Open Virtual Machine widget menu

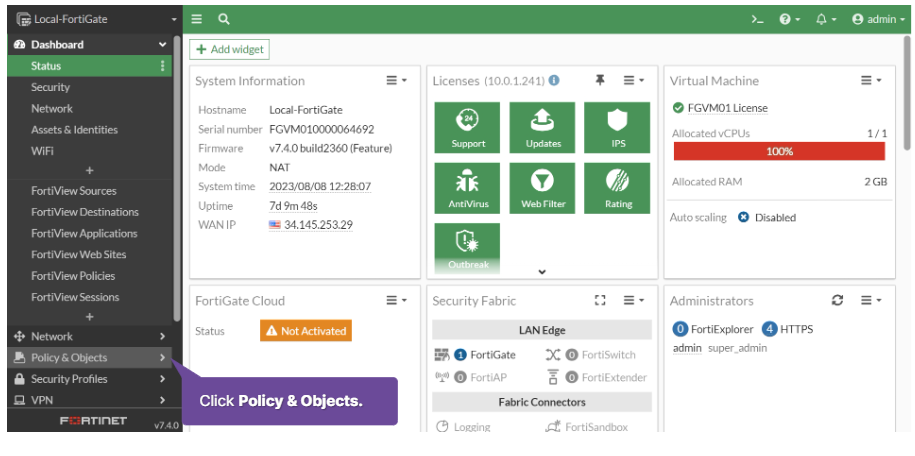[x=871, y=81]
